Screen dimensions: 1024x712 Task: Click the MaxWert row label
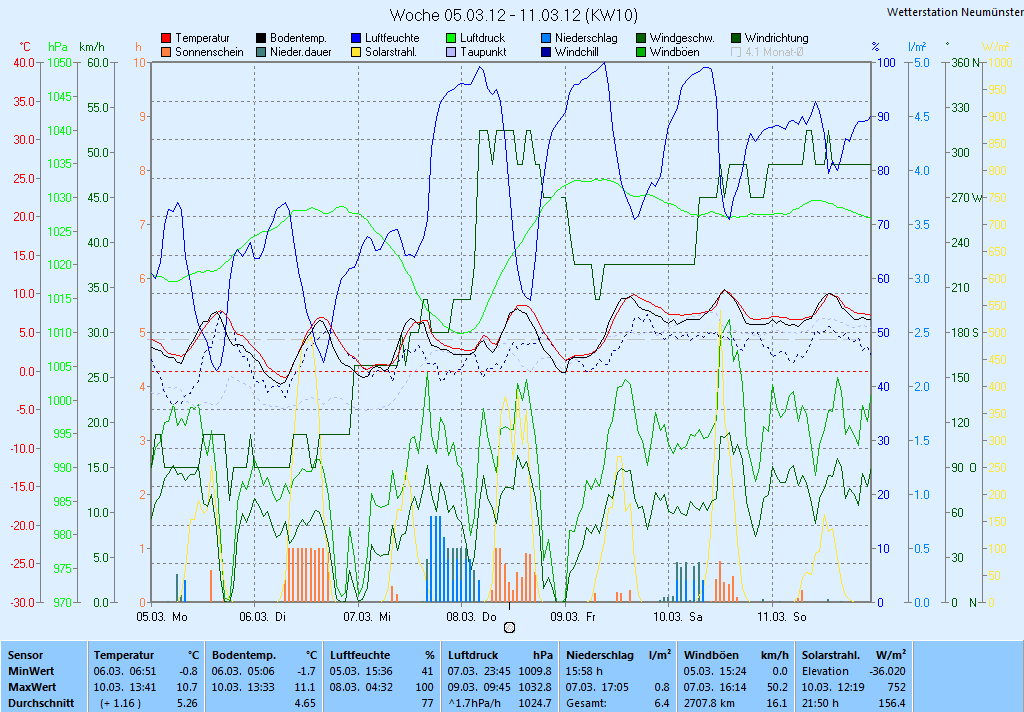[x=32, y=687]
